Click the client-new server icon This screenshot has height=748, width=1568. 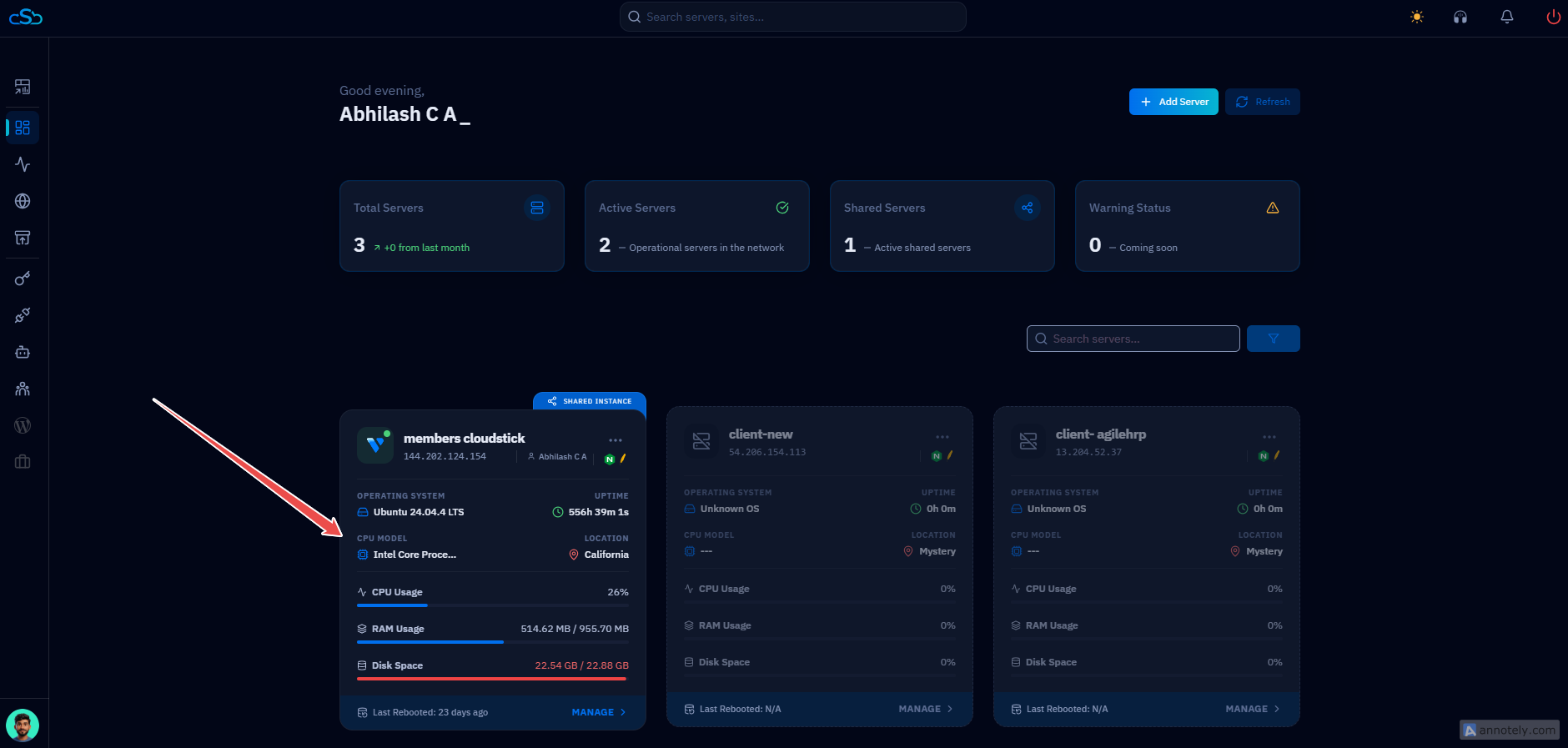tap(702, 441)
